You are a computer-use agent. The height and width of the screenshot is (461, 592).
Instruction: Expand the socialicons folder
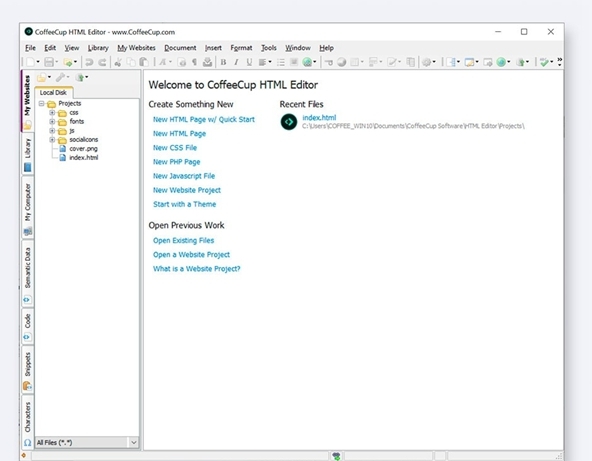point(52,140)
